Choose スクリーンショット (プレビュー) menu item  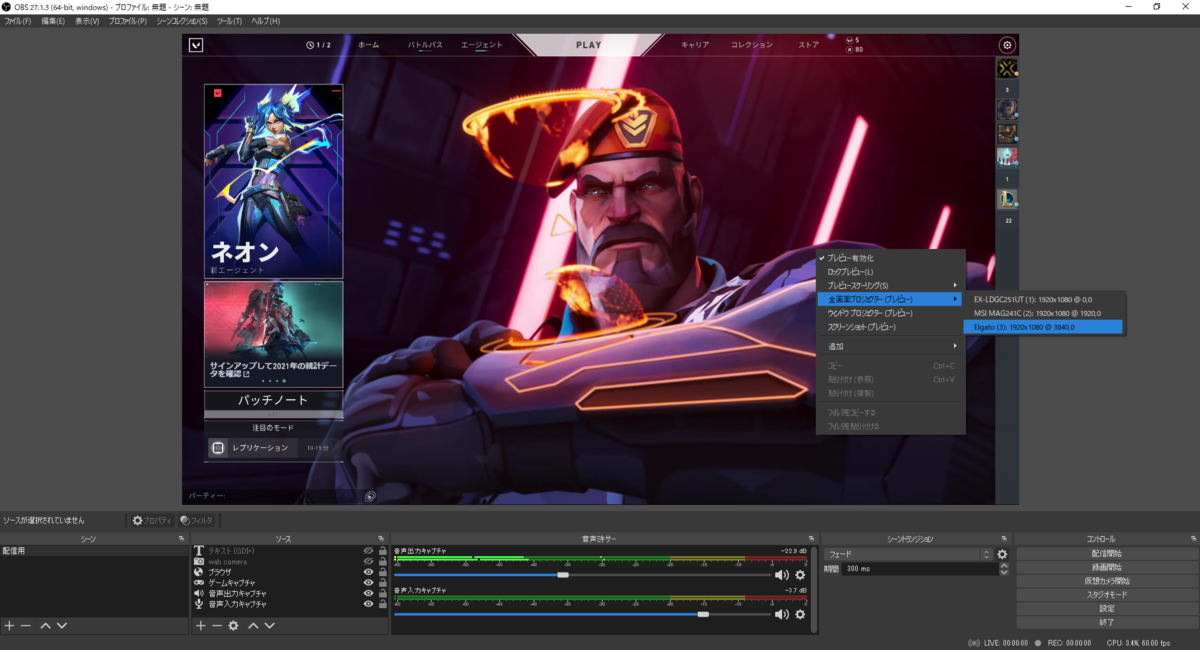click(890, 327)
